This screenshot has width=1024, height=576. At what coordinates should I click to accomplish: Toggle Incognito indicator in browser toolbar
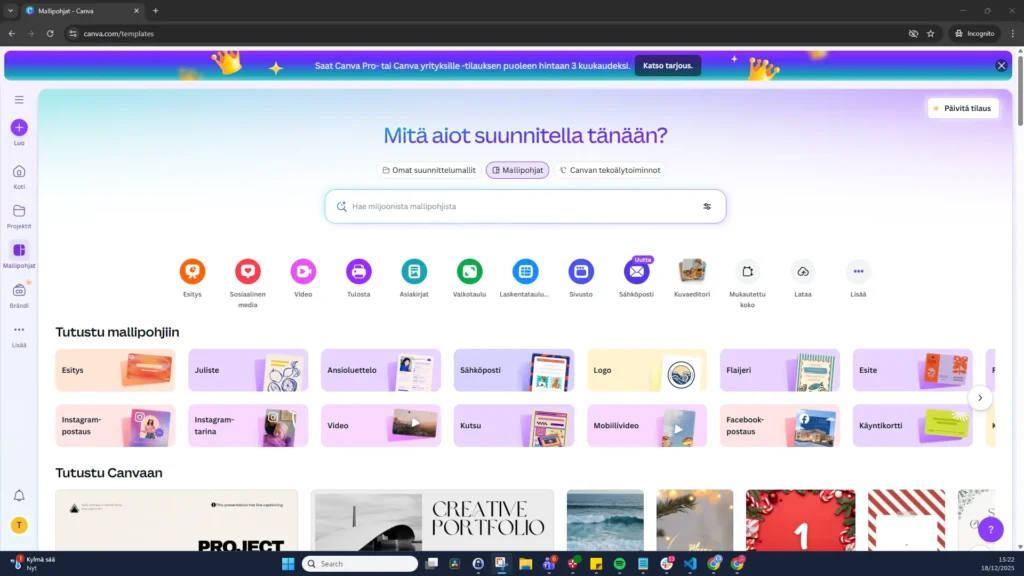coord(974,33)
